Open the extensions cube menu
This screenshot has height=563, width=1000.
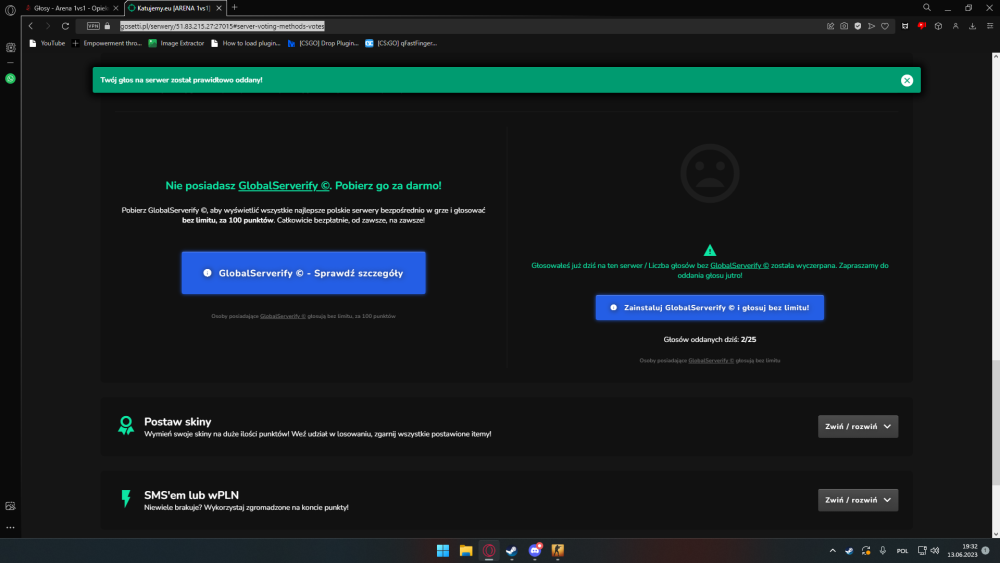coord(938,26)
